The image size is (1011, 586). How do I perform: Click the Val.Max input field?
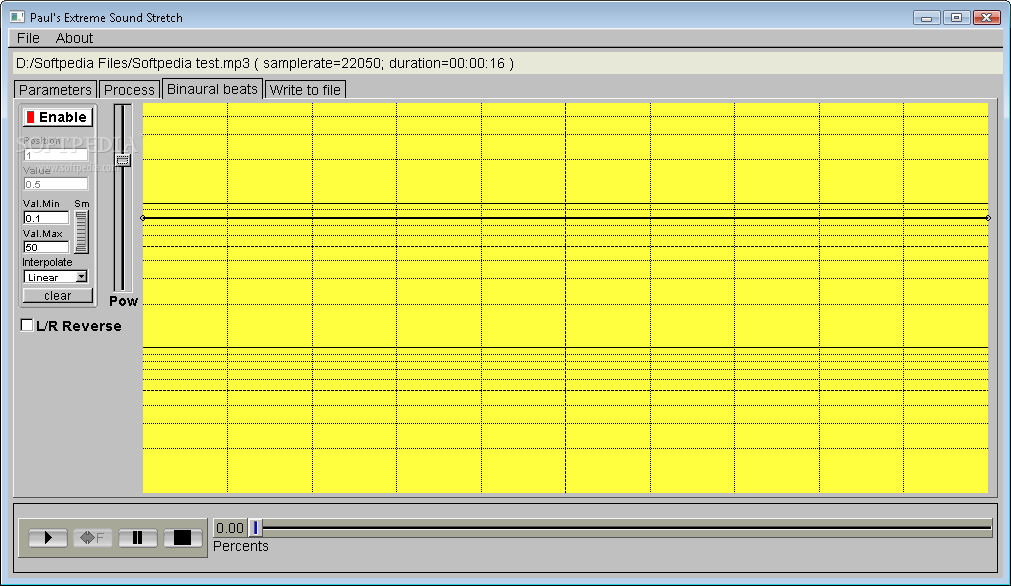[x=46, y=248]
